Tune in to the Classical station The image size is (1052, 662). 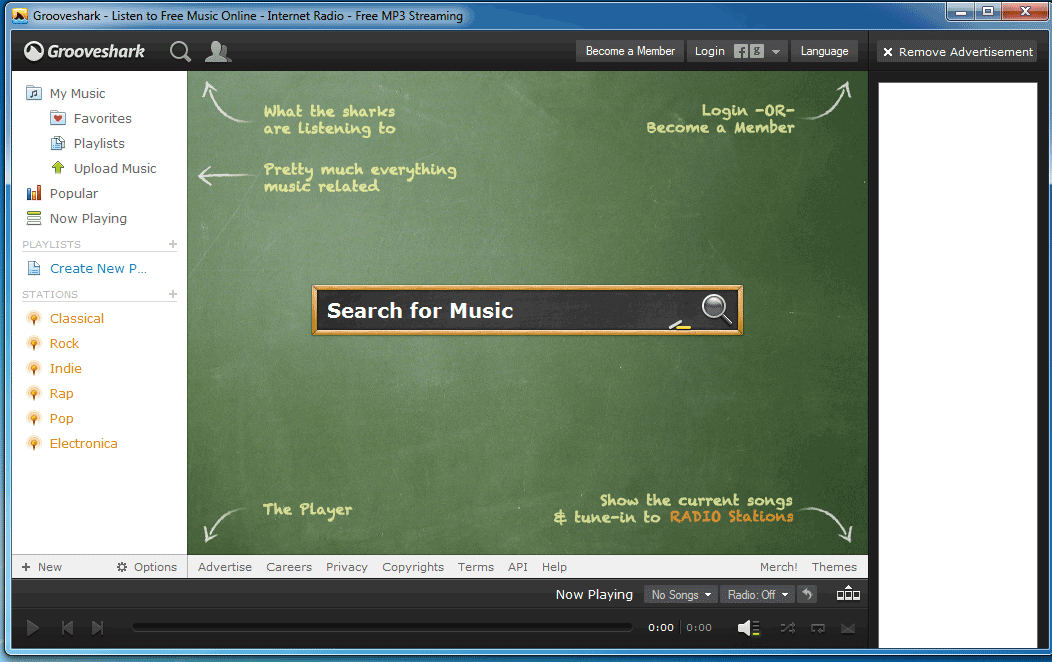[x=65, y=319]
